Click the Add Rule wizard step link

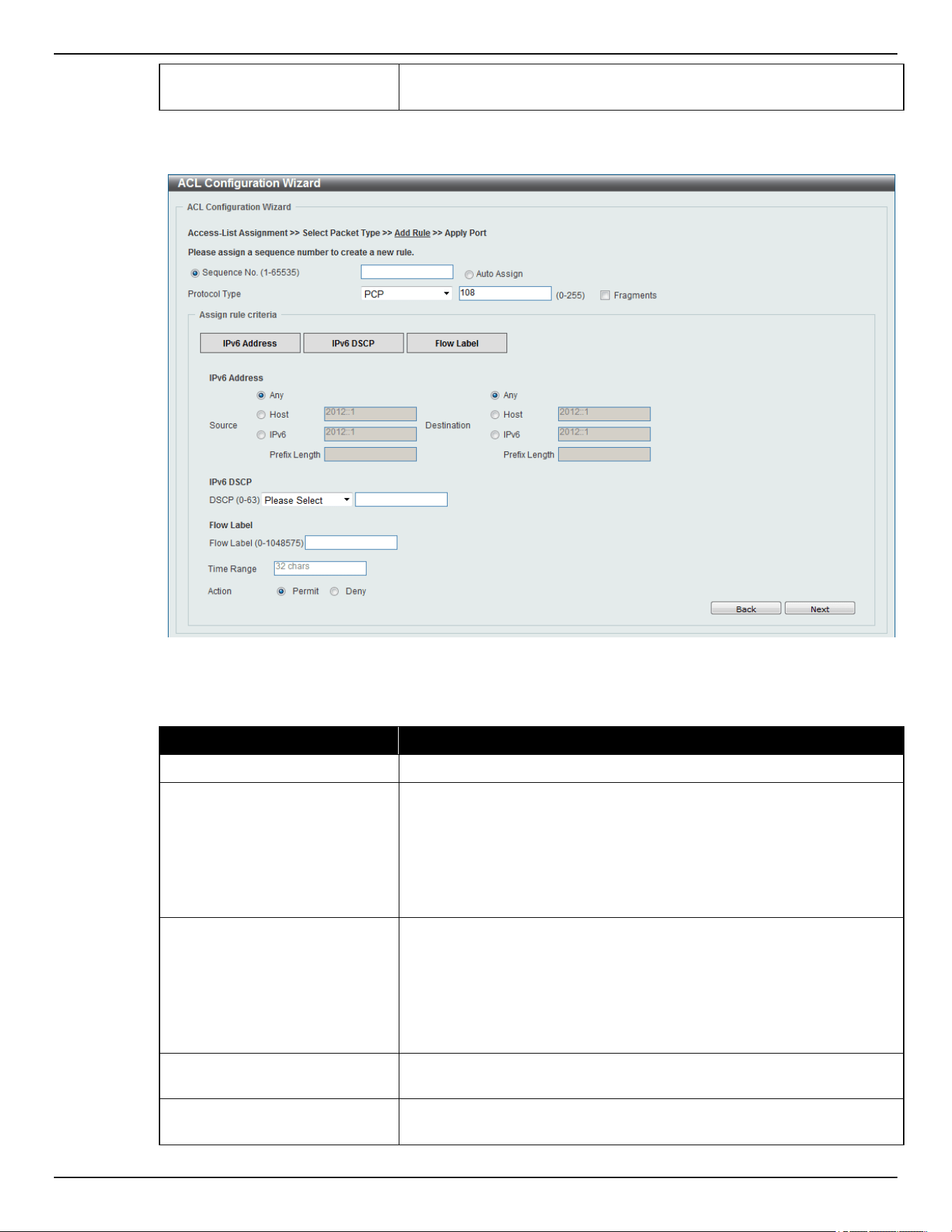[412, 233]
